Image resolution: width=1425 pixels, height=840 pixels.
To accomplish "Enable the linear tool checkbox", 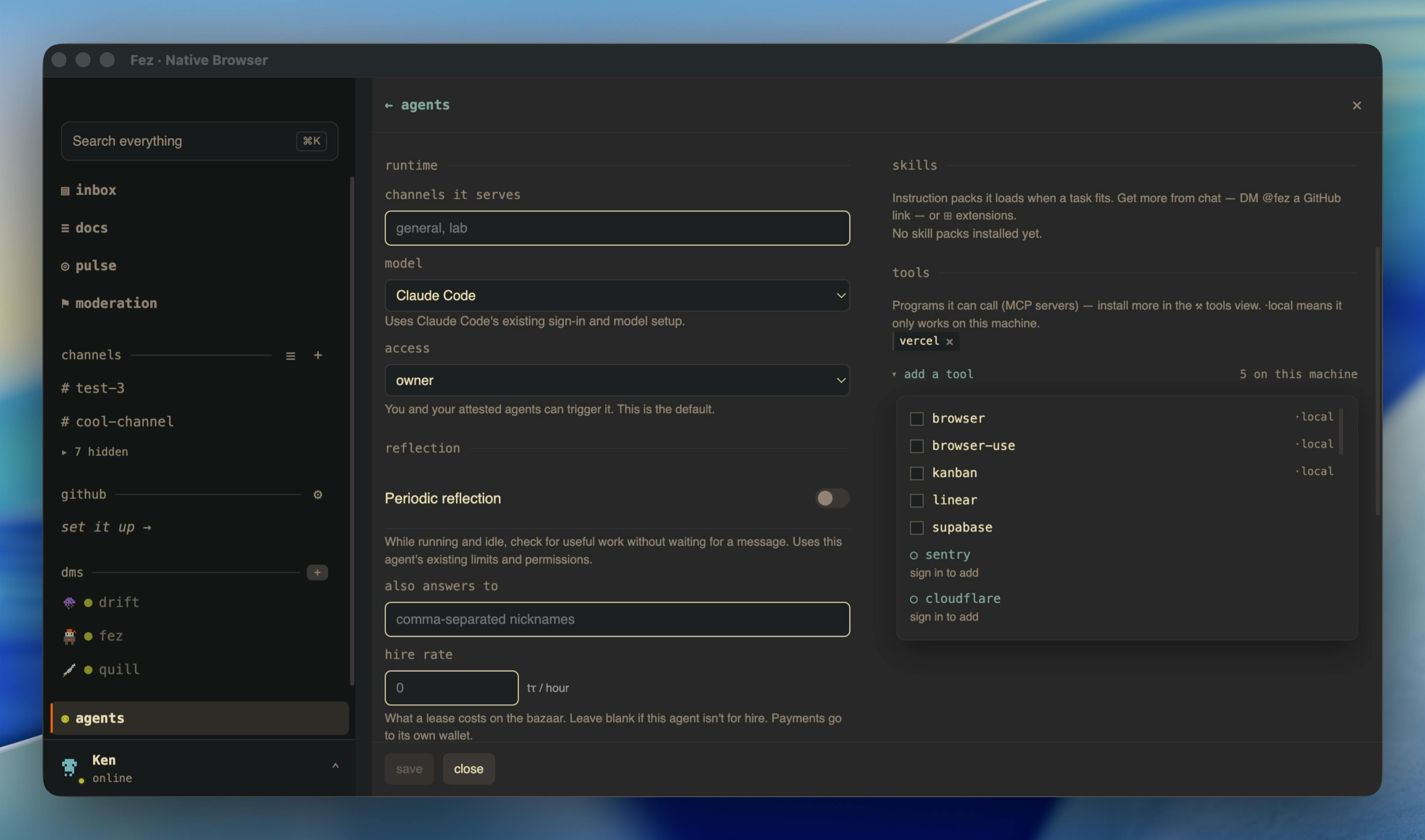I will pos(916,500).
